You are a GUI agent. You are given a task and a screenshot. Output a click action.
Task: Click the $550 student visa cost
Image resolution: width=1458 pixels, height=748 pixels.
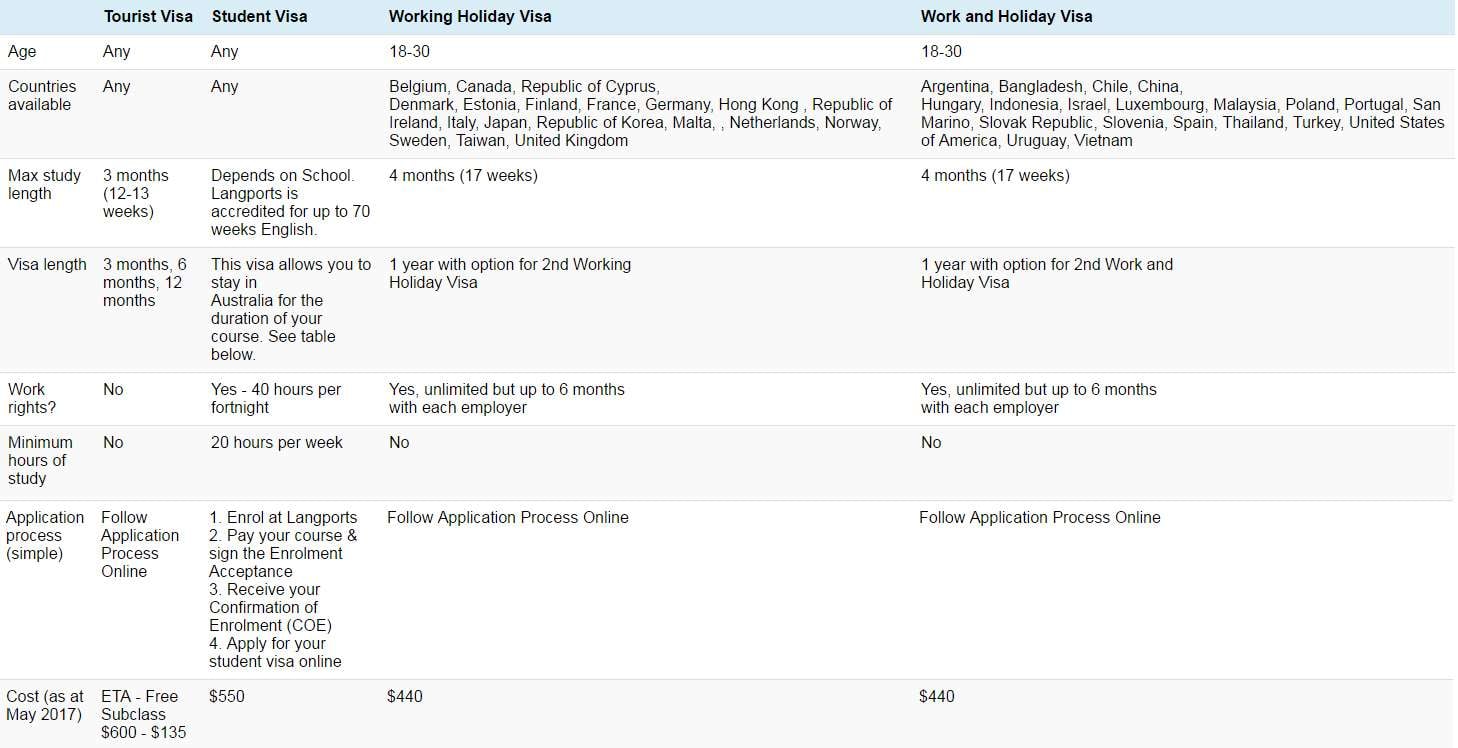227,696
